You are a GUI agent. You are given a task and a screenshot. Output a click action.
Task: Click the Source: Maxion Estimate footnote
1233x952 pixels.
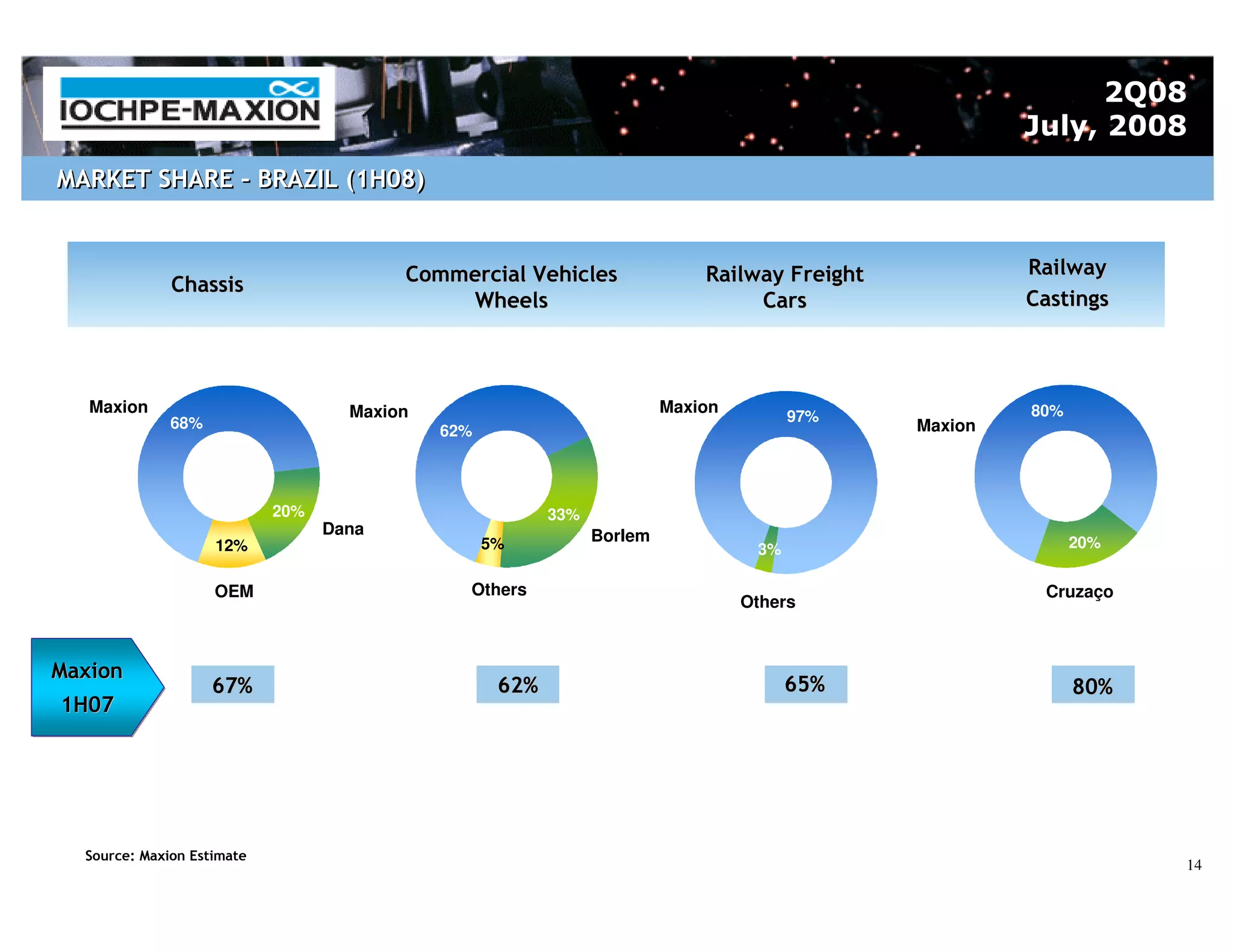tap(166, 855)
